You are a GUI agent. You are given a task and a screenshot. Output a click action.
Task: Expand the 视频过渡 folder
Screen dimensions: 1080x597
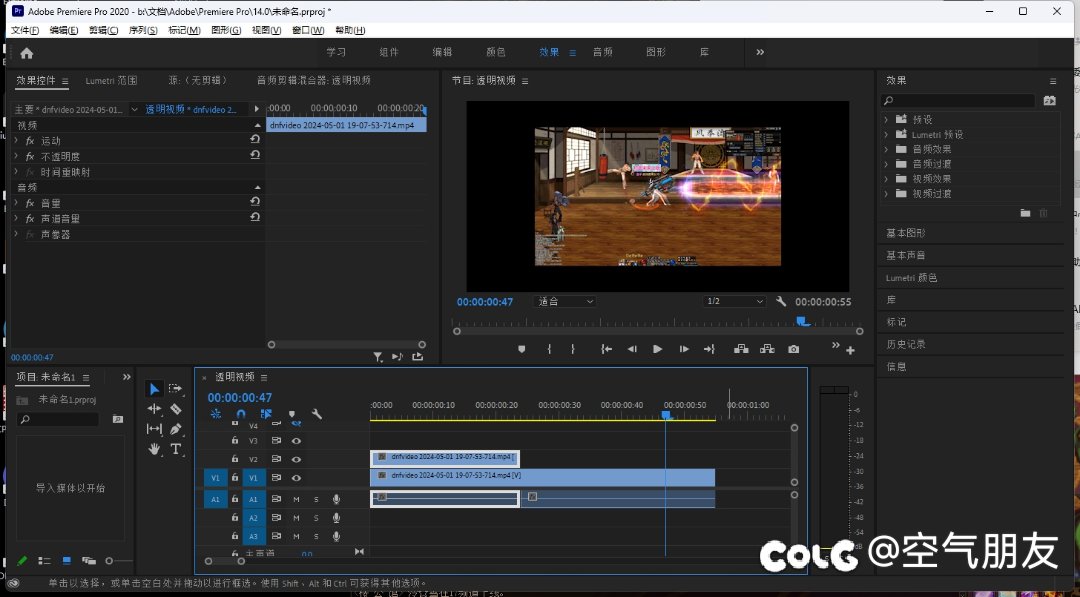(x=886, y=193)
